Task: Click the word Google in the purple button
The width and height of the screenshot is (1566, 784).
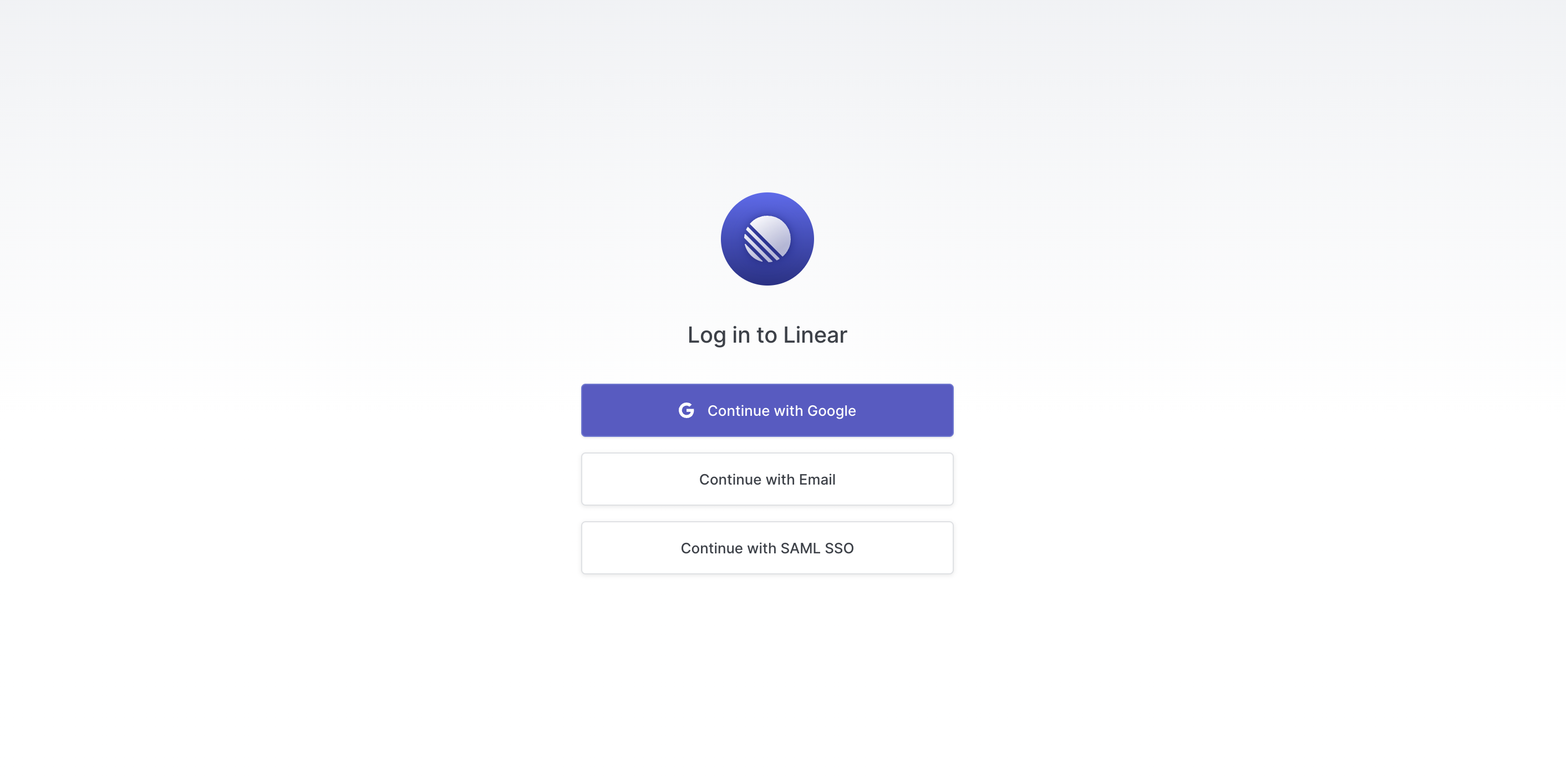Action: 831,411
